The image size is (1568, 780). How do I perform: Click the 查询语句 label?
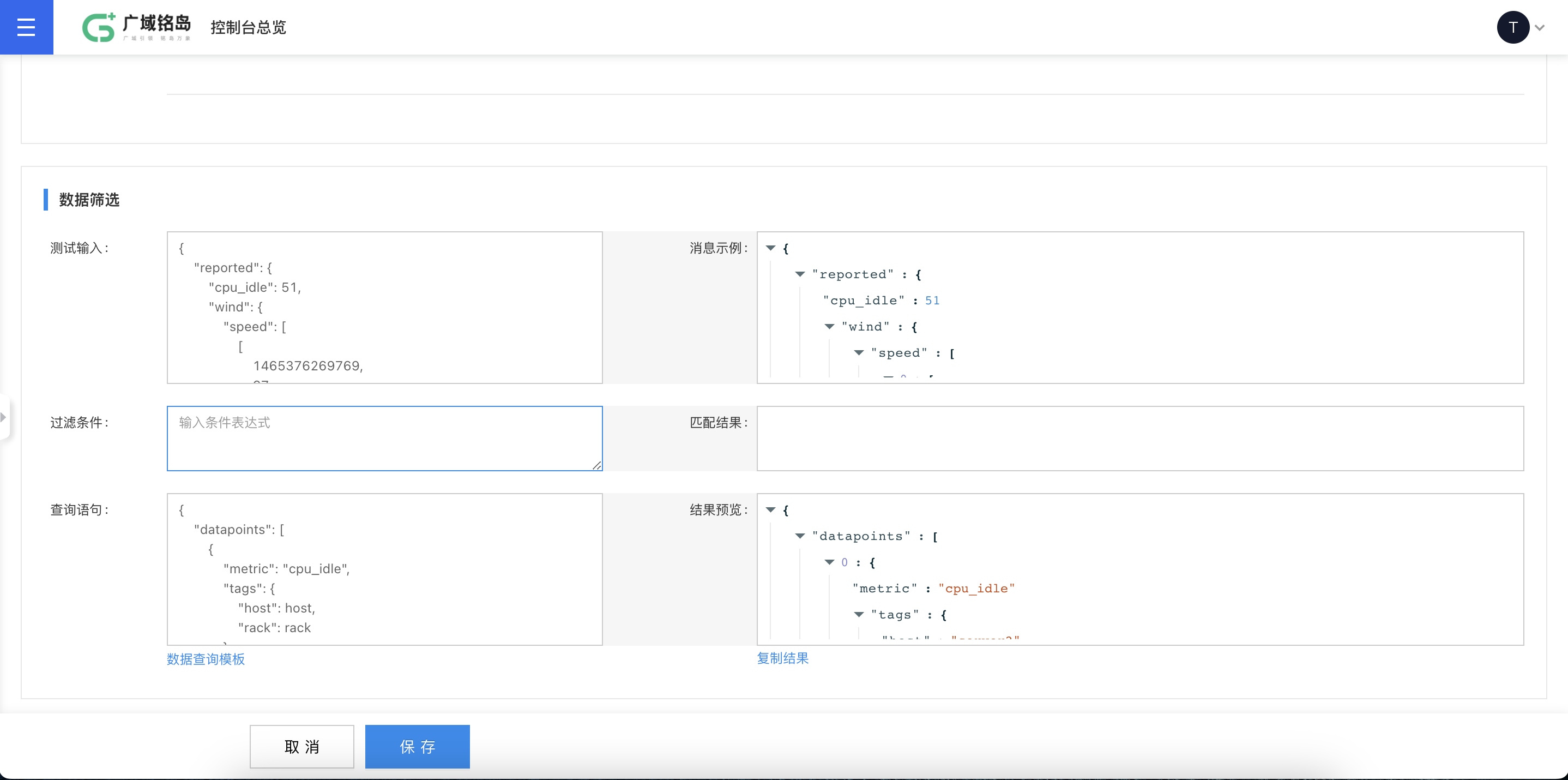[x=79, y=509]
